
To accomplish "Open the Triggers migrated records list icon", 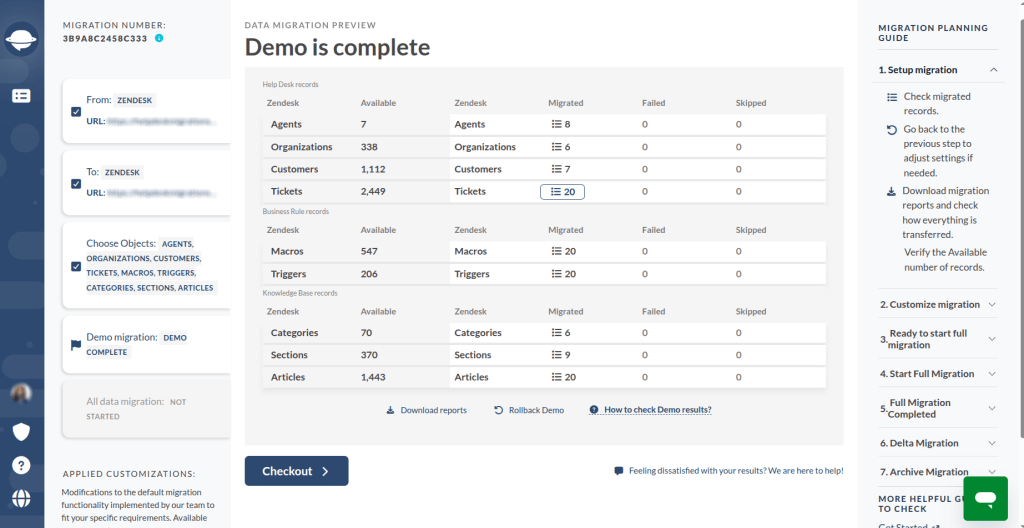I will (x=556, y=274).
